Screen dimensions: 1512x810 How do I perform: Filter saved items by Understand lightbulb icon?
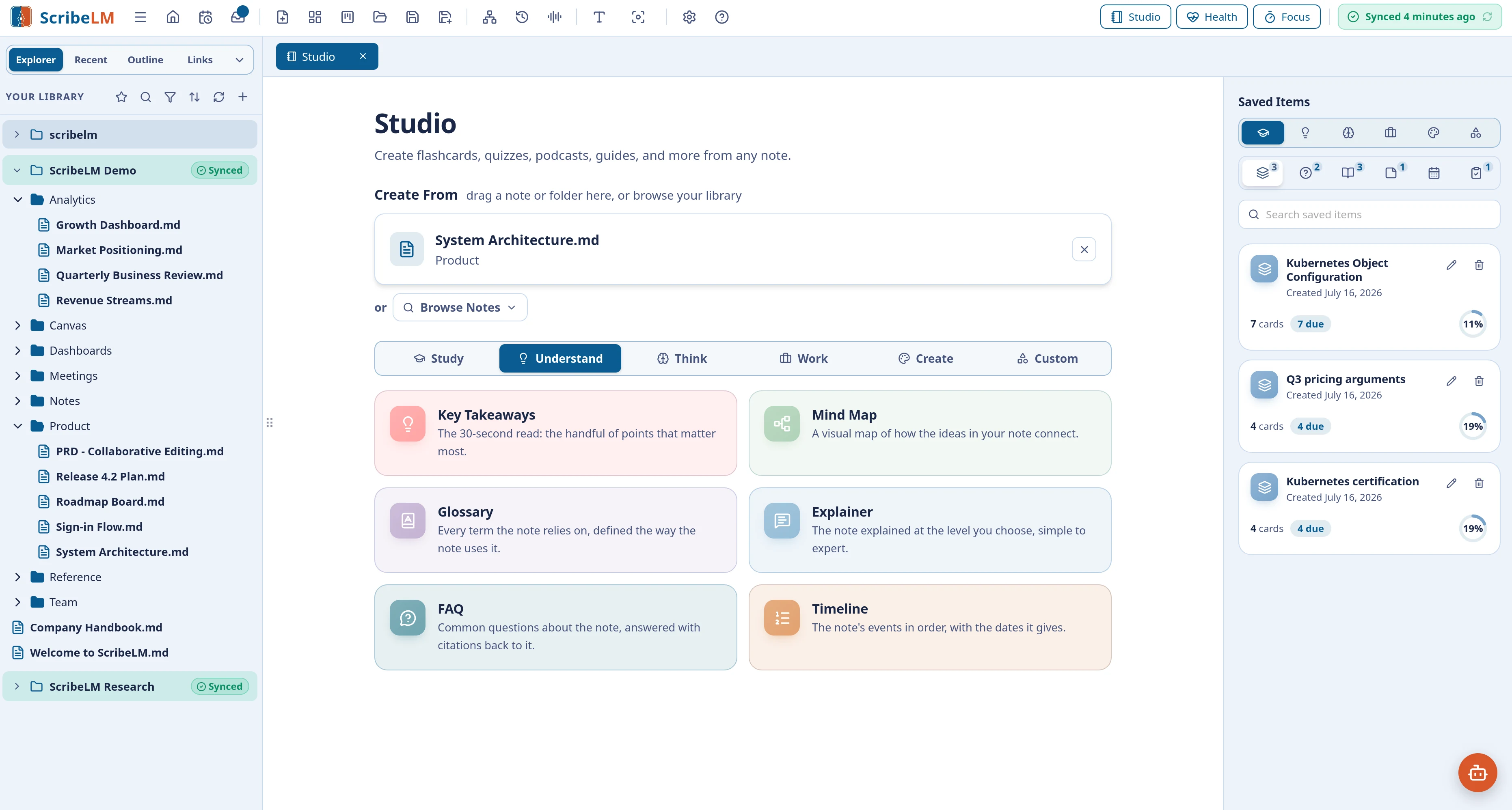pos(1305,133)
